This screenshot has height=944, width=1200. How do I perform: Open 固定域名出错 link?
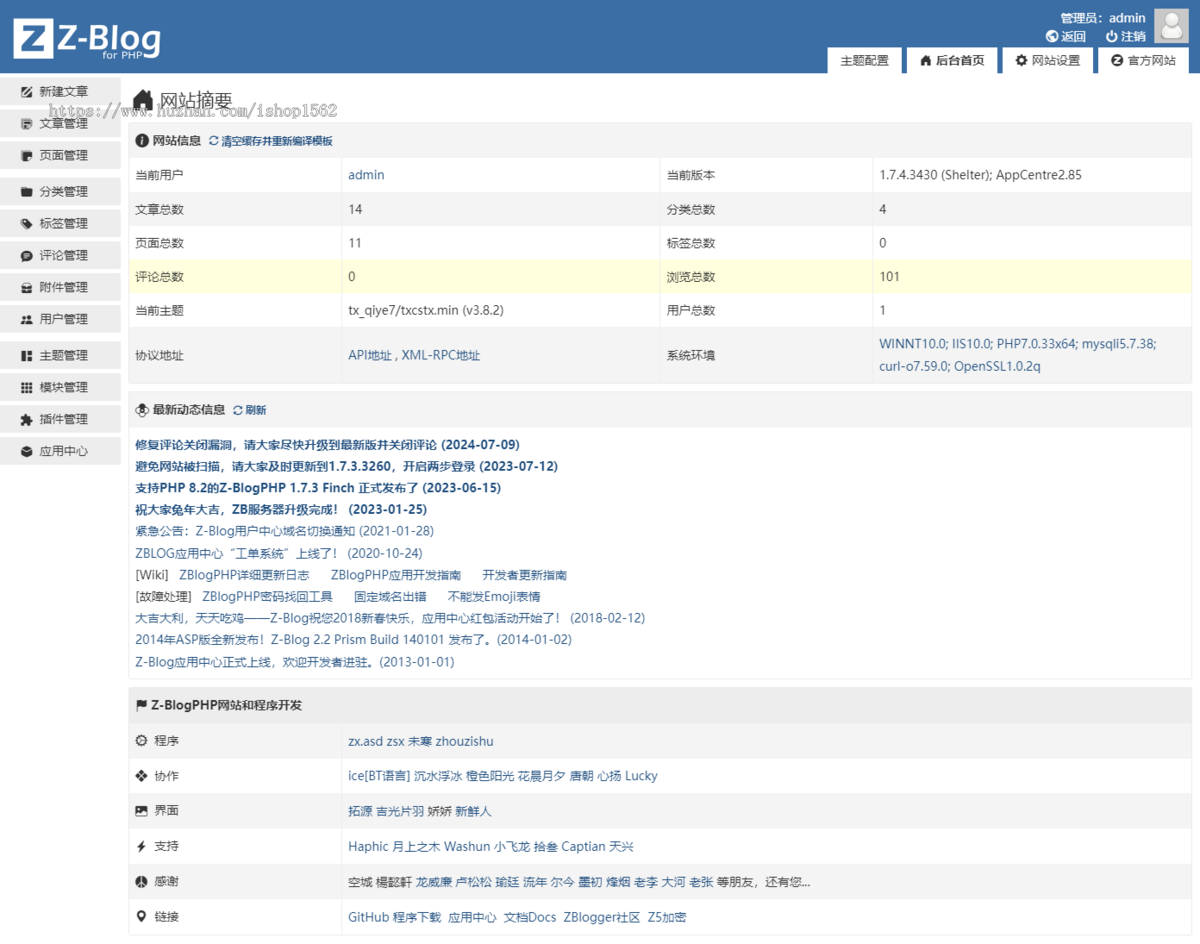(390, 596)
